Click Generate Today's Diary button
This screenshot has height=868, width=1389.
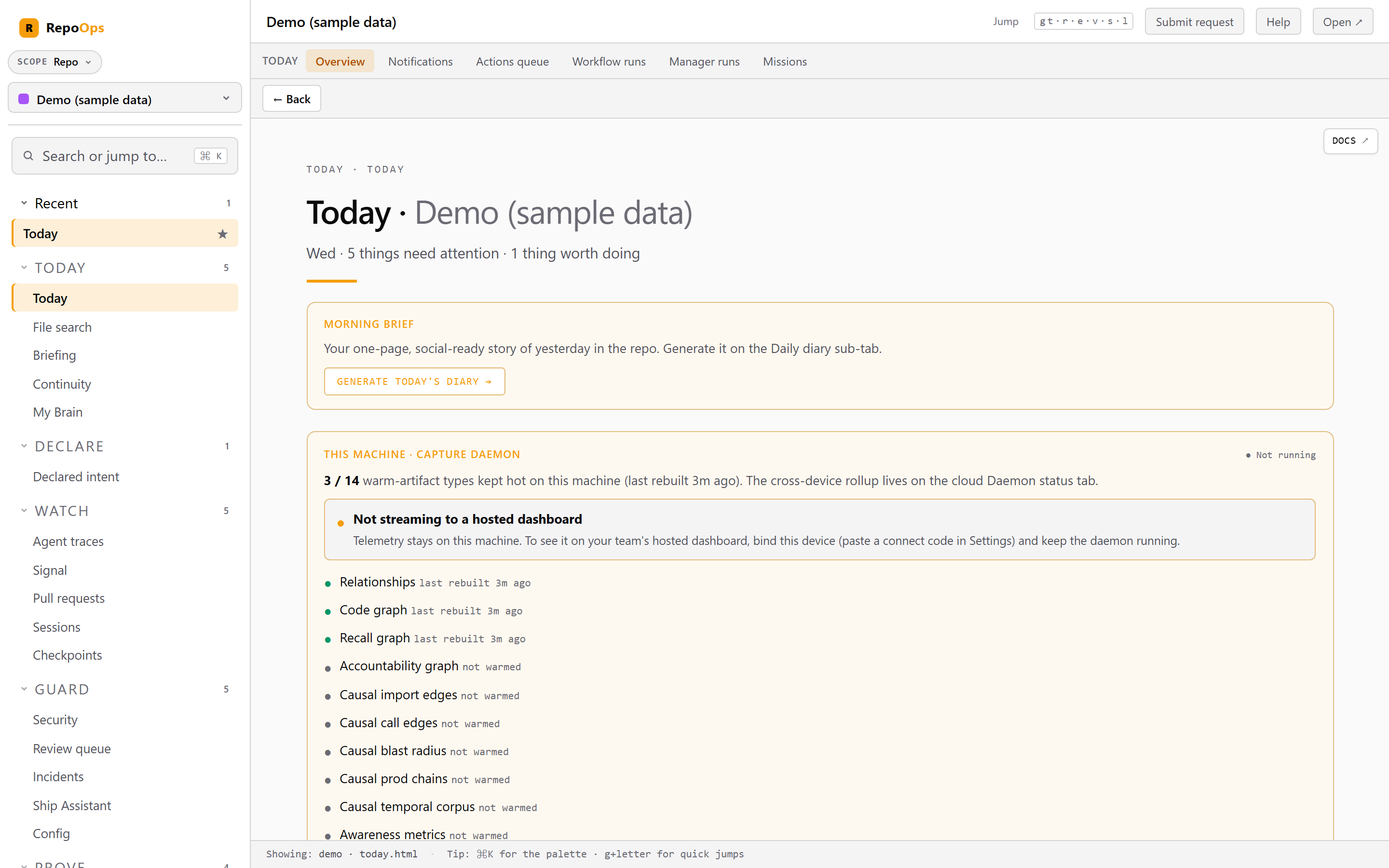click(414, 381)
